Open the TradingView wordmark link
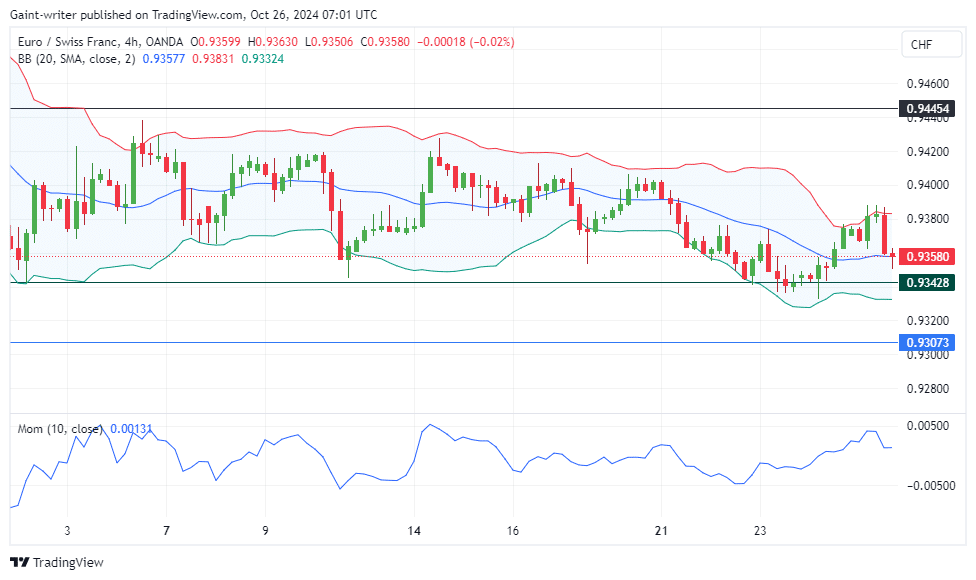Screen dimensions: 976x580 click(68, 563)
